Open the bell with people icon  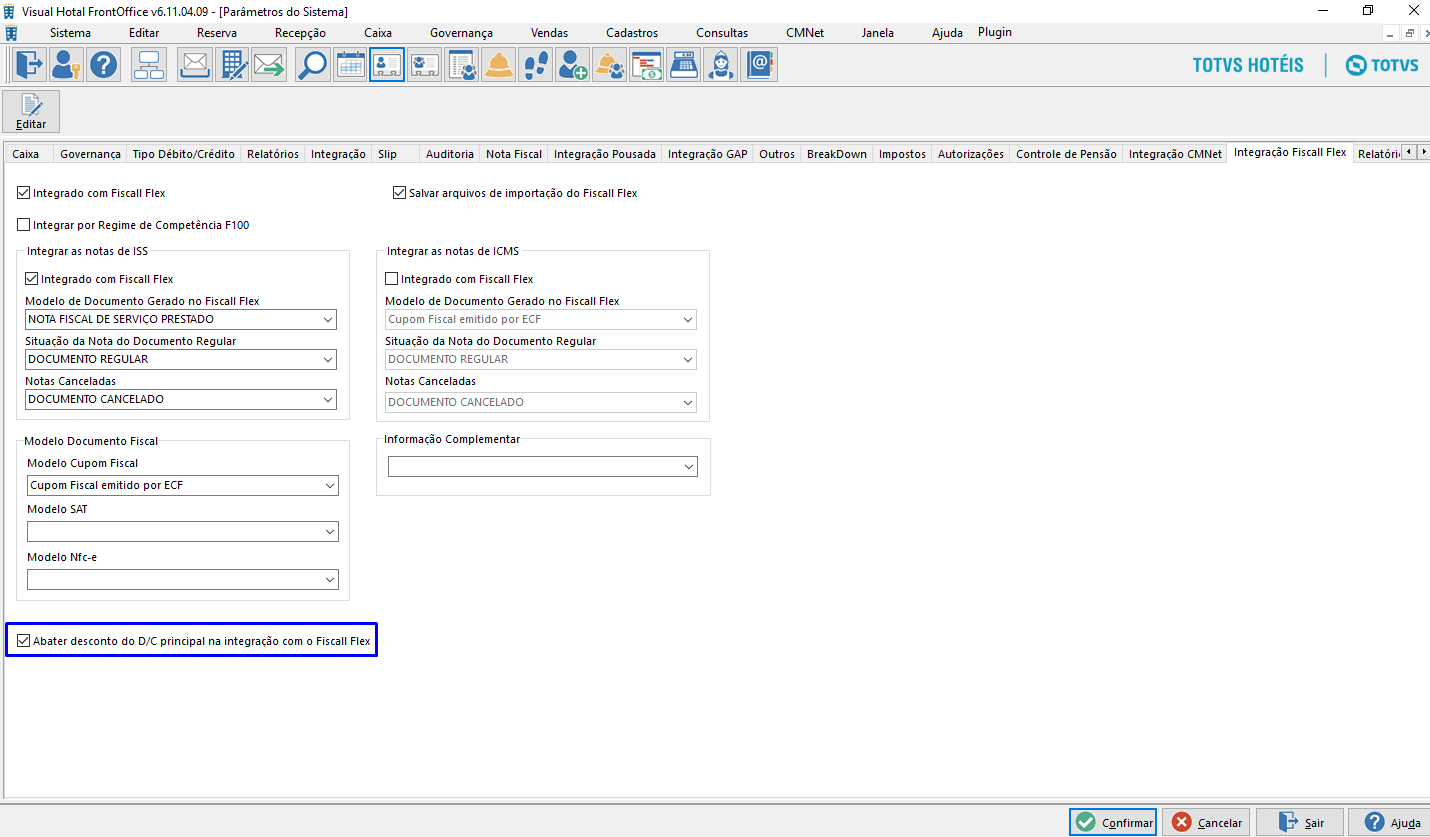click(609, 65)
